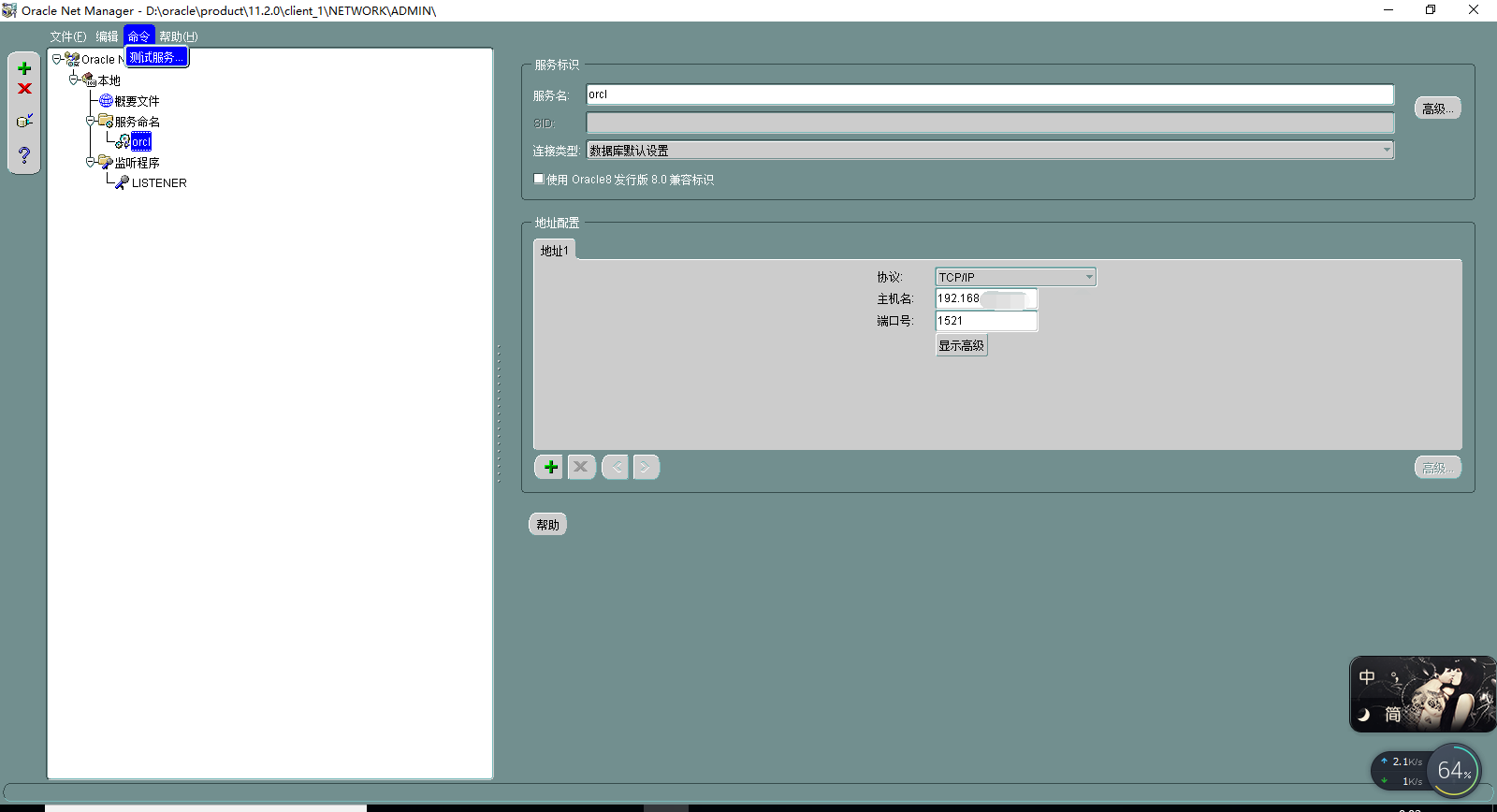This screenshot has height=812, width=1497.
Task: Enable the Oracle8 8.0 compatible identifier checkbox
Action: tap(539, 179)
